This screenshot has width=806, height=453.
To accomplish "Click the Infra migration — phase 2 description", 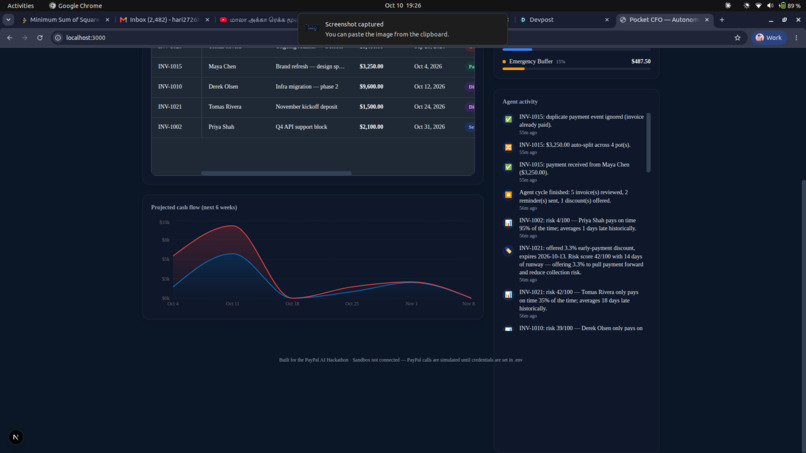I will 307,86.
